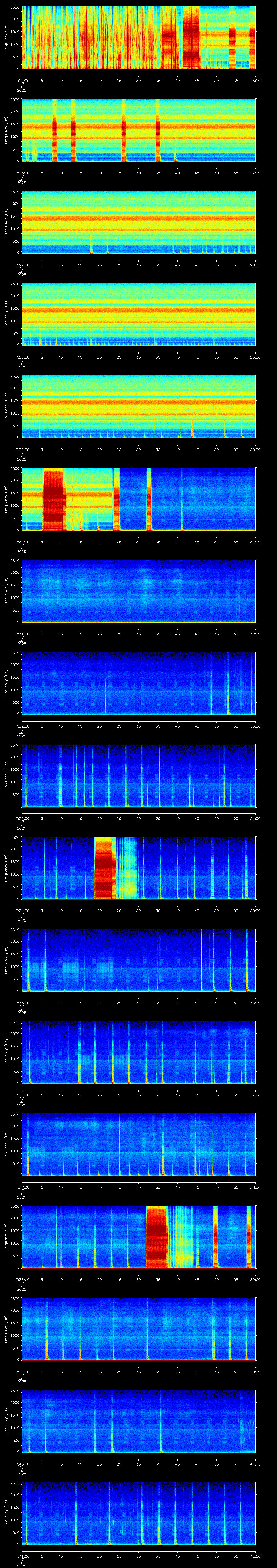Click the red burst near 21 seconds in the 7:34:00 panel

click(105, 868)
